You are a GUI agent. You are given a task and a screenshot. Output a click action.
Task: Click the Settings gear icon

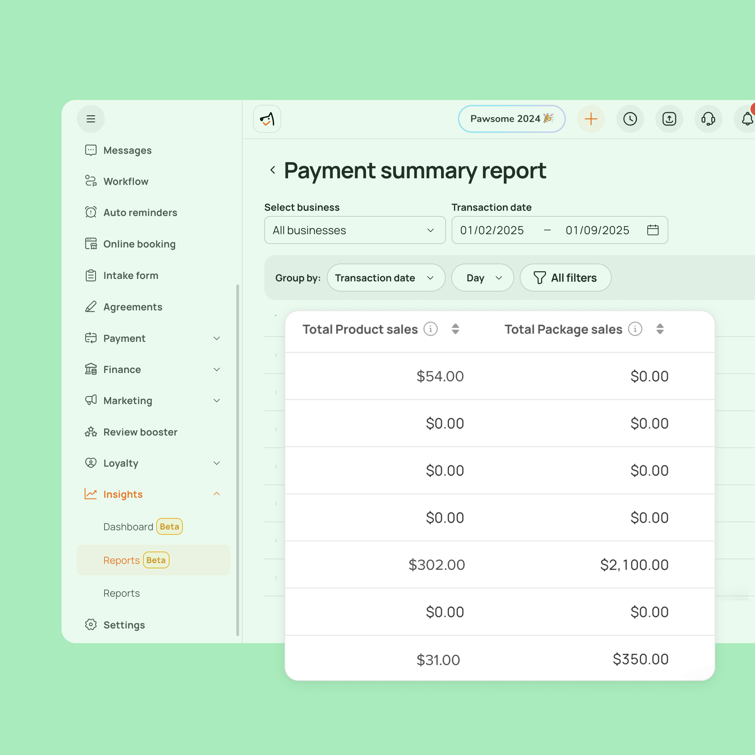click(x=91, y=625)
